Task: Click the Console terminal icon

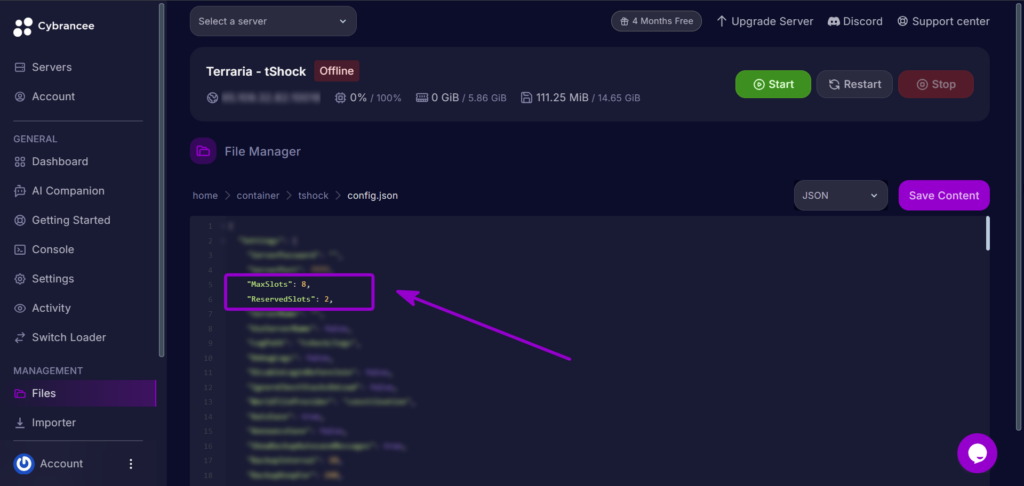Action: (20, 250)
